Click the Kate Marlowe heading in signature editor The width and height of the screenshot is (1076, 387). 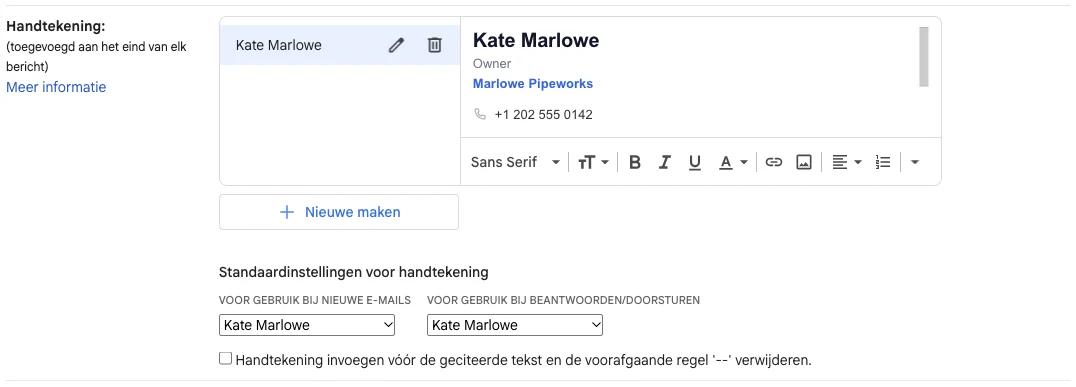pos(536,40)
